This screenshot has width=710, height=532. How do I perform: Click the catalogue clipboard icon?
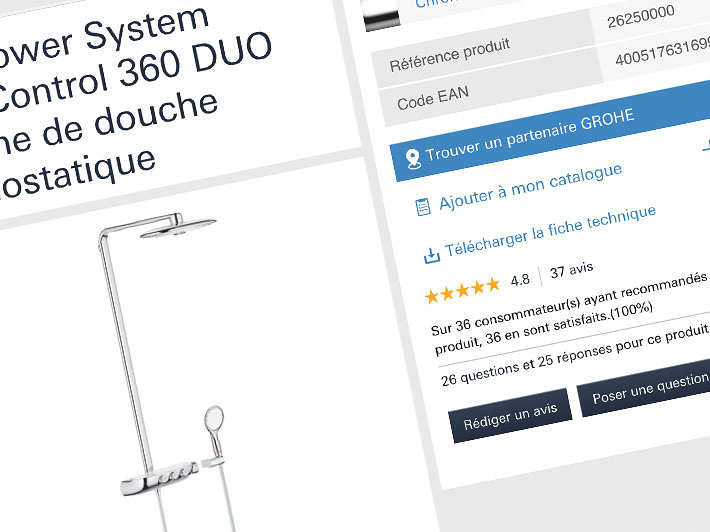pos(423,207)
